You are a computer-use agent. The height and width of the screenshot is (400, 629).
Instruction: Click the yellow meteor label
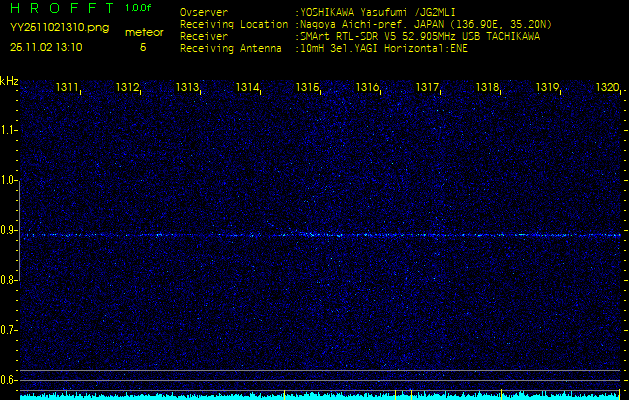click(143, 32)
